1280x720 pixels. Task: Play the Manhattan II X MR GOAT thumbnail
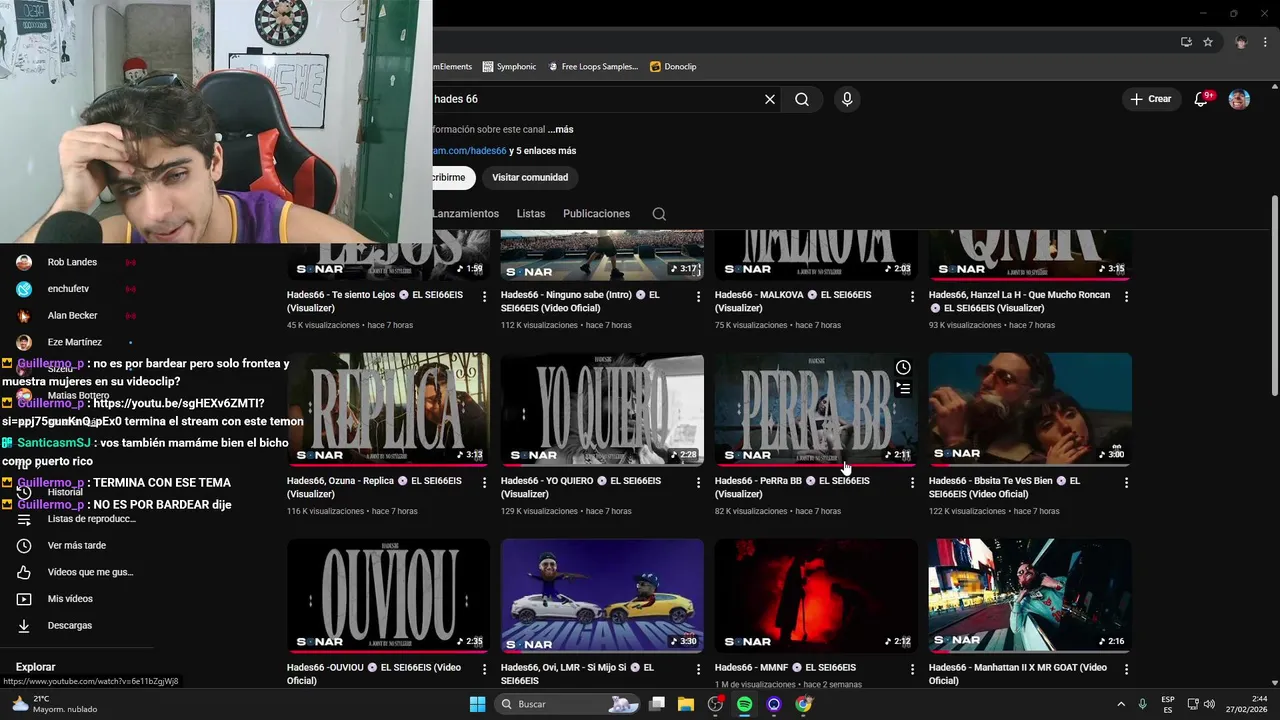pyautogui.click(x=1030, y=596)
